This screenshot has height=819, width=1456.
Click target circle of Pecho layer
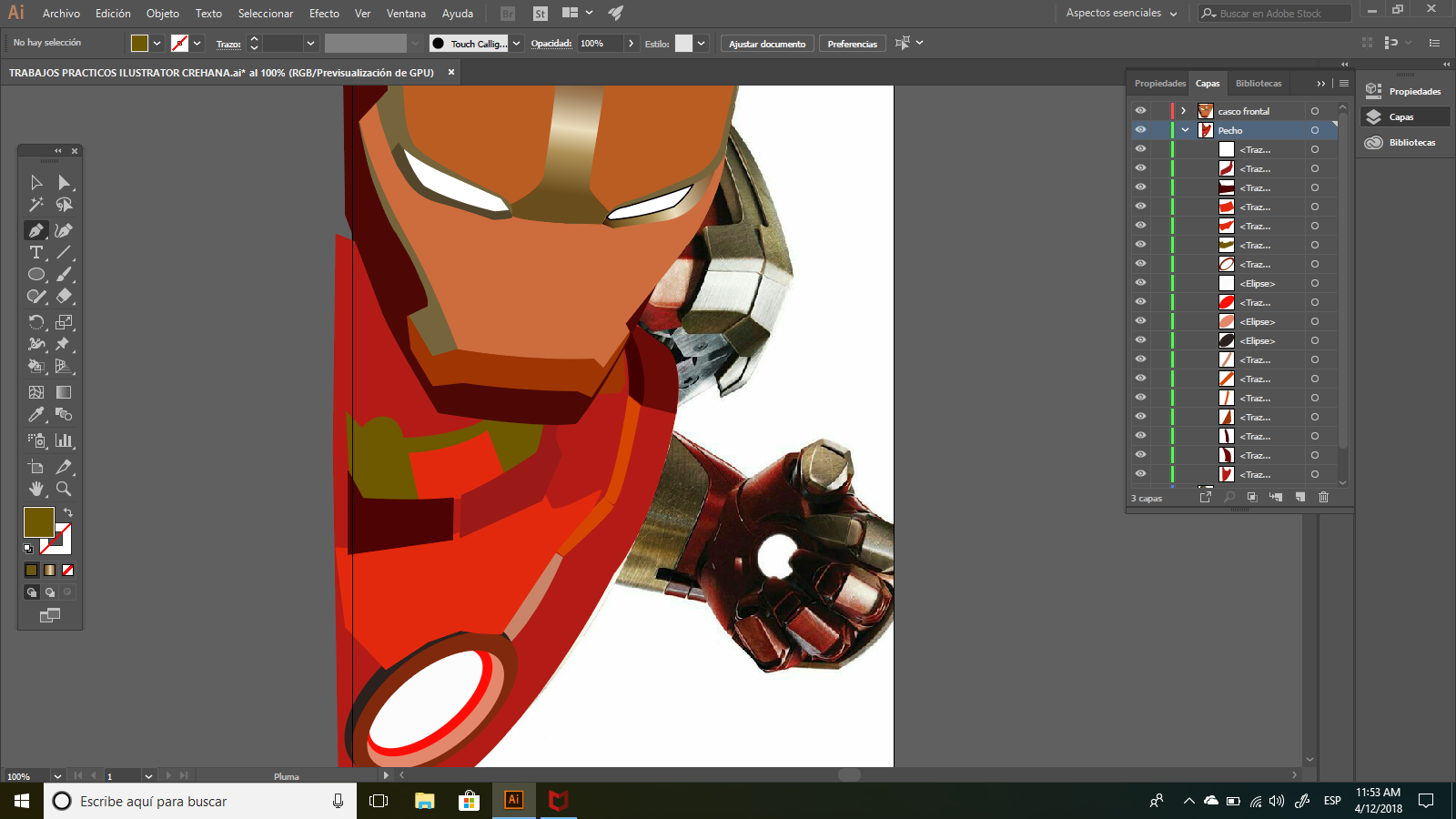pos(1315,130)
